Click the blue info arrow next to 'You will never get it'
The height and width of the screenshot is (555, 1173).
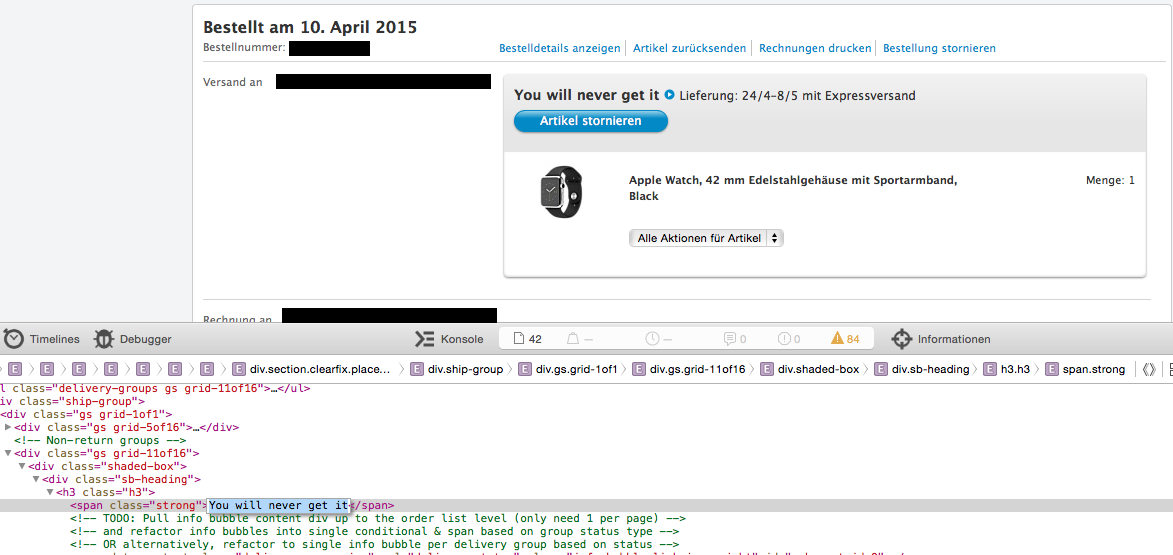coord(670,95)
